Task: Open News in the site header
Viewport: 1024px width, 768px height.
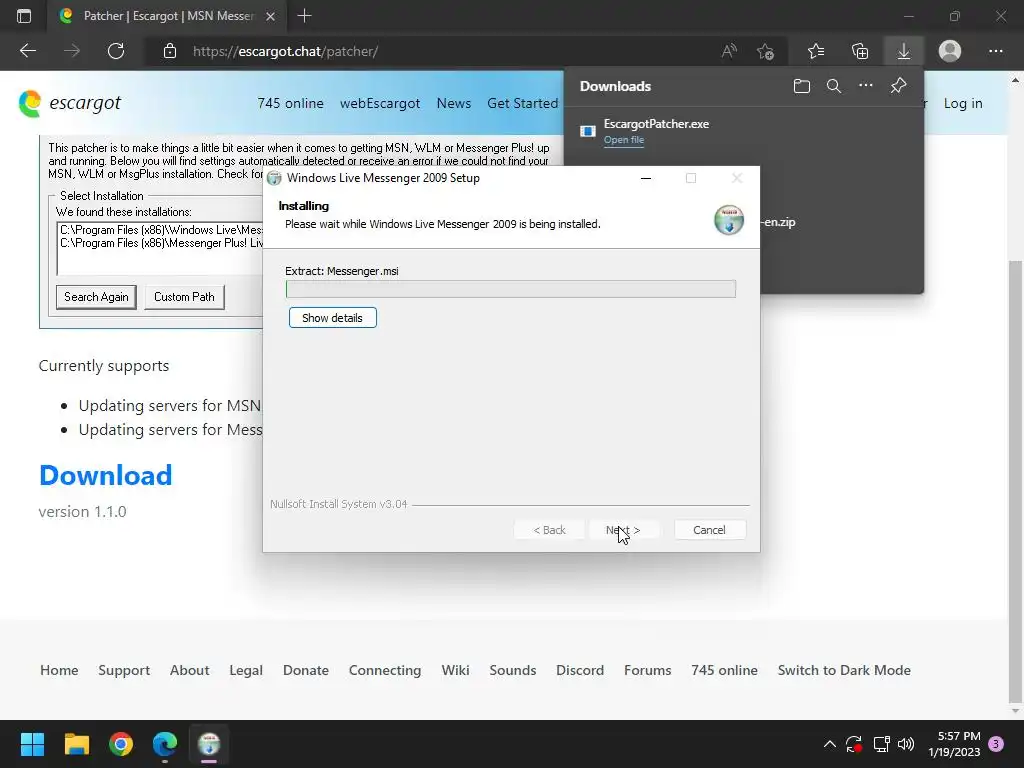Action: pyautogui.click(x=453, y=103)
